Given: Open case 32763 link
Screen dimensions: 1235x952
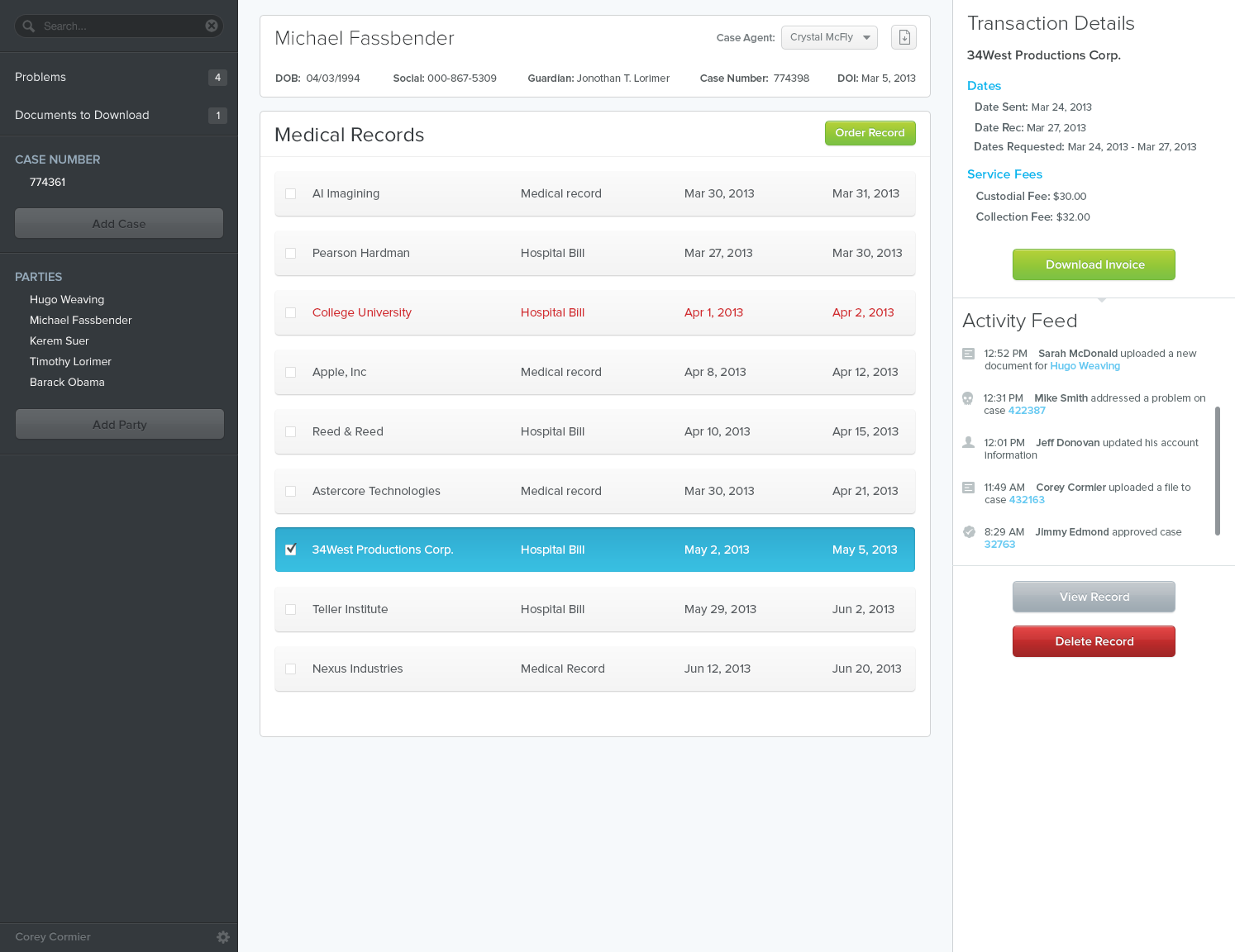Looking at the screenshot, I should tap(999, 545).
